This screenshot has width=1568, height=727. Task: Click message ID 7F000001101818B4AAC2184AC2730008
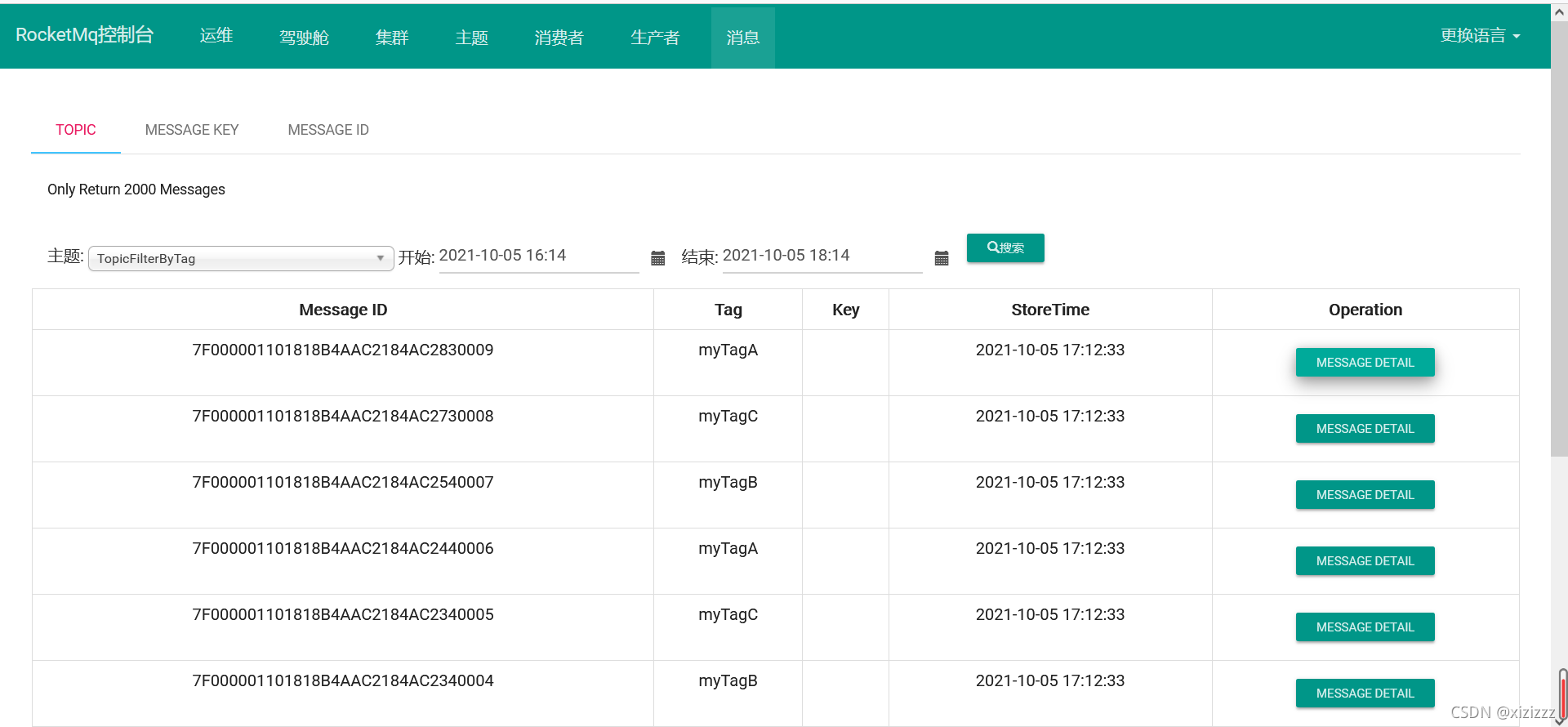[x=343, y=416]
